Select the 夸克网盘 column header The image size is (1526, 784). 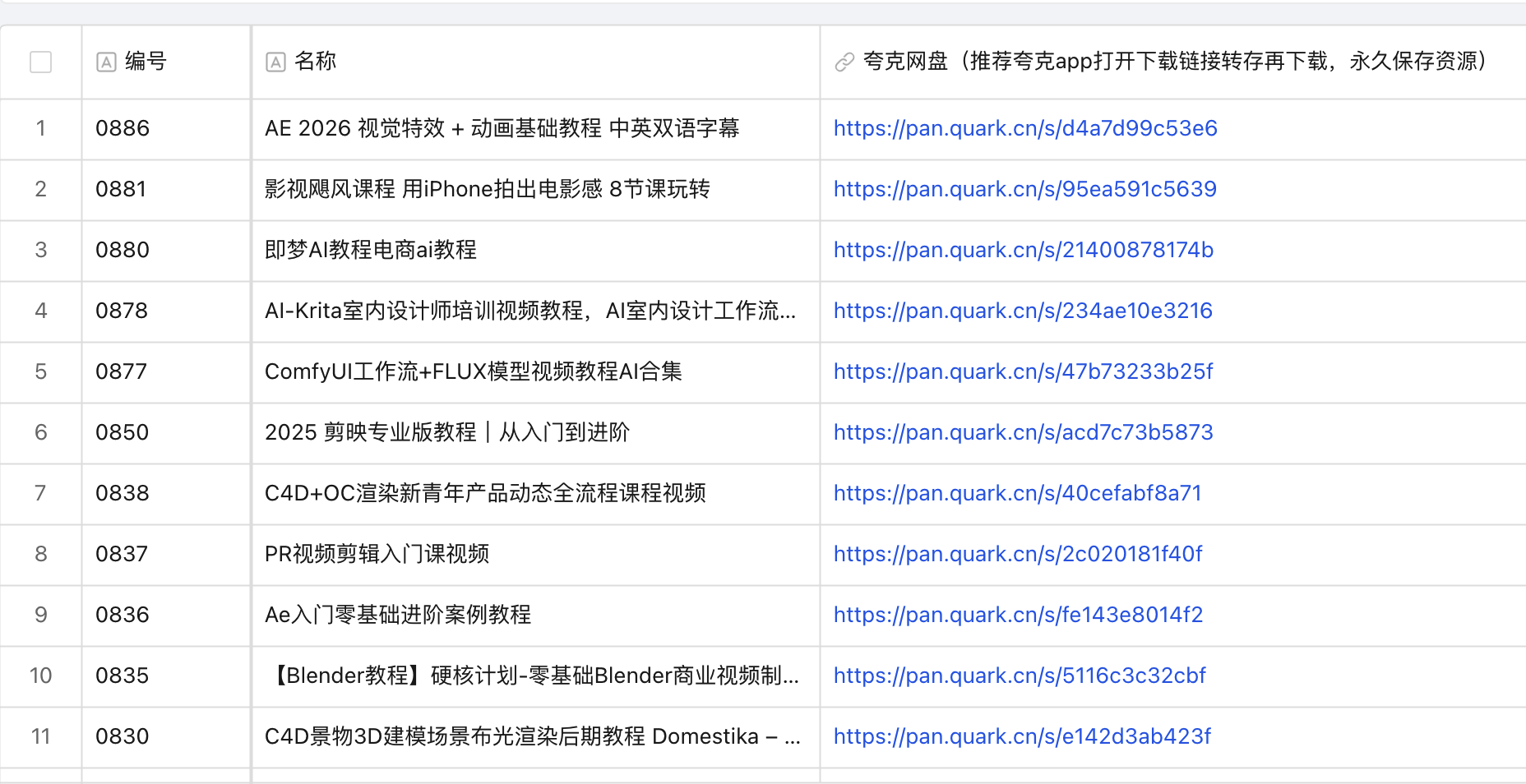point(1173,62)
